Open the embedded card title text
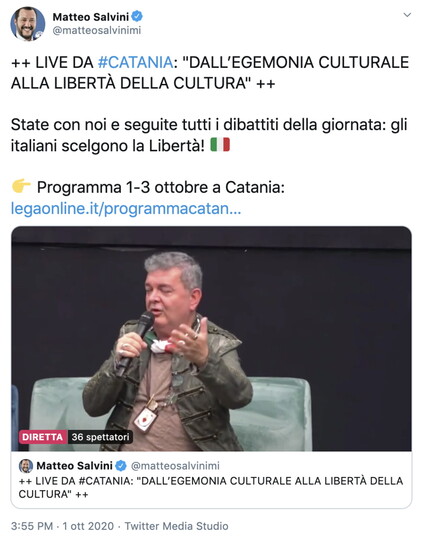This screenshot has height=543, width=421. [211, 487]
